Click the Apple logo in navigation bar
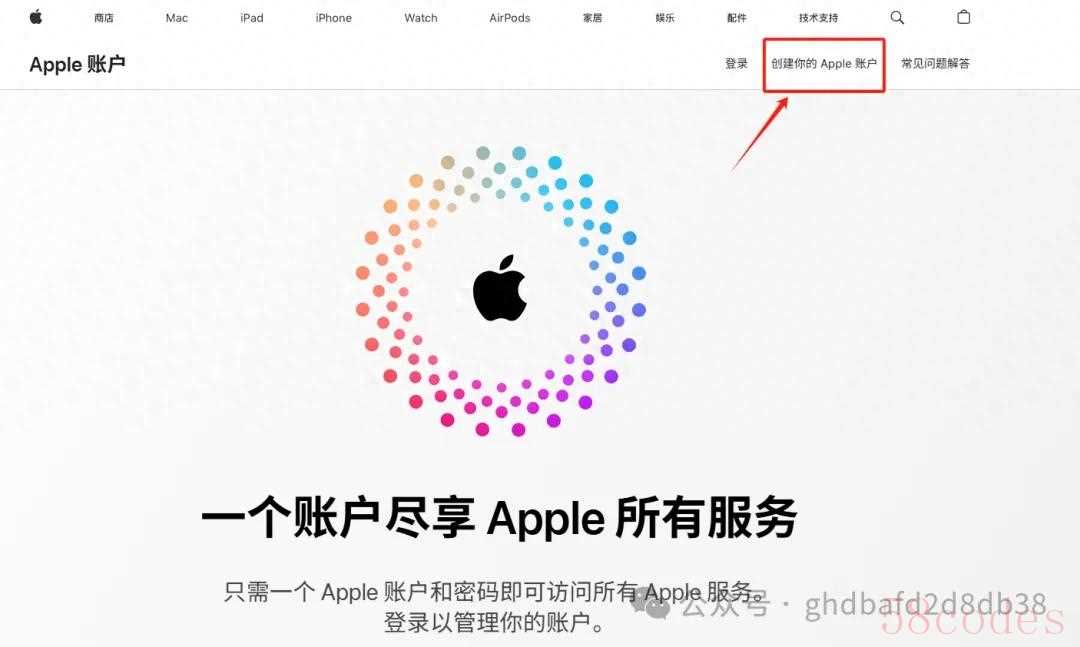 [x=36, y=17]
